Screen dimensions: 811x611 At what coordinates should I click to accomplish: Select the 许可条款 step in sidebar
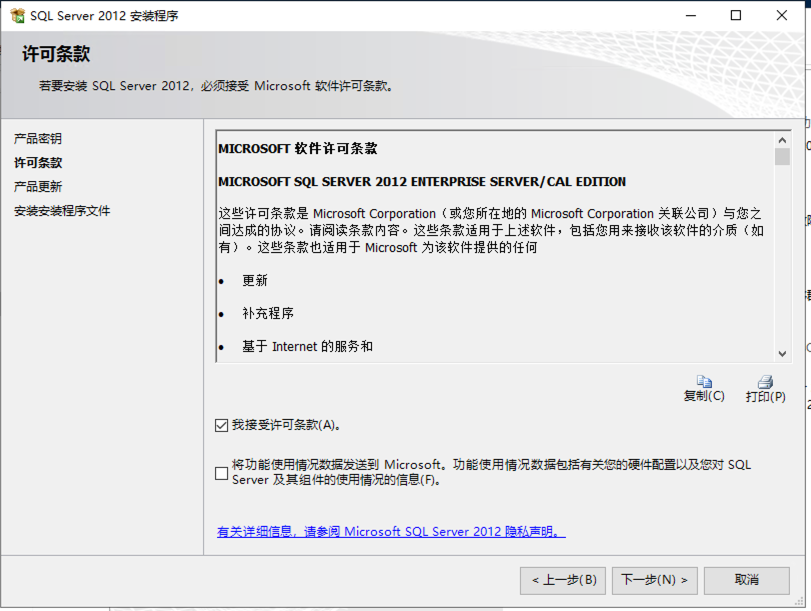point(38,163)
